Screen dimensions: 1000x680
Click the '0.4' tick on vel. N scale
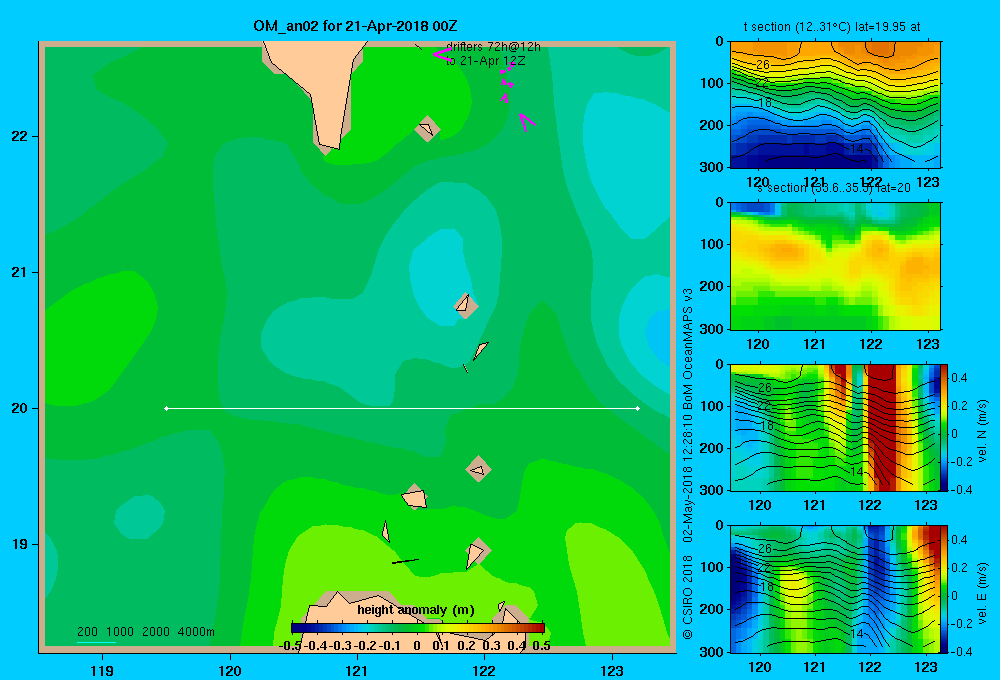point(959,378)
